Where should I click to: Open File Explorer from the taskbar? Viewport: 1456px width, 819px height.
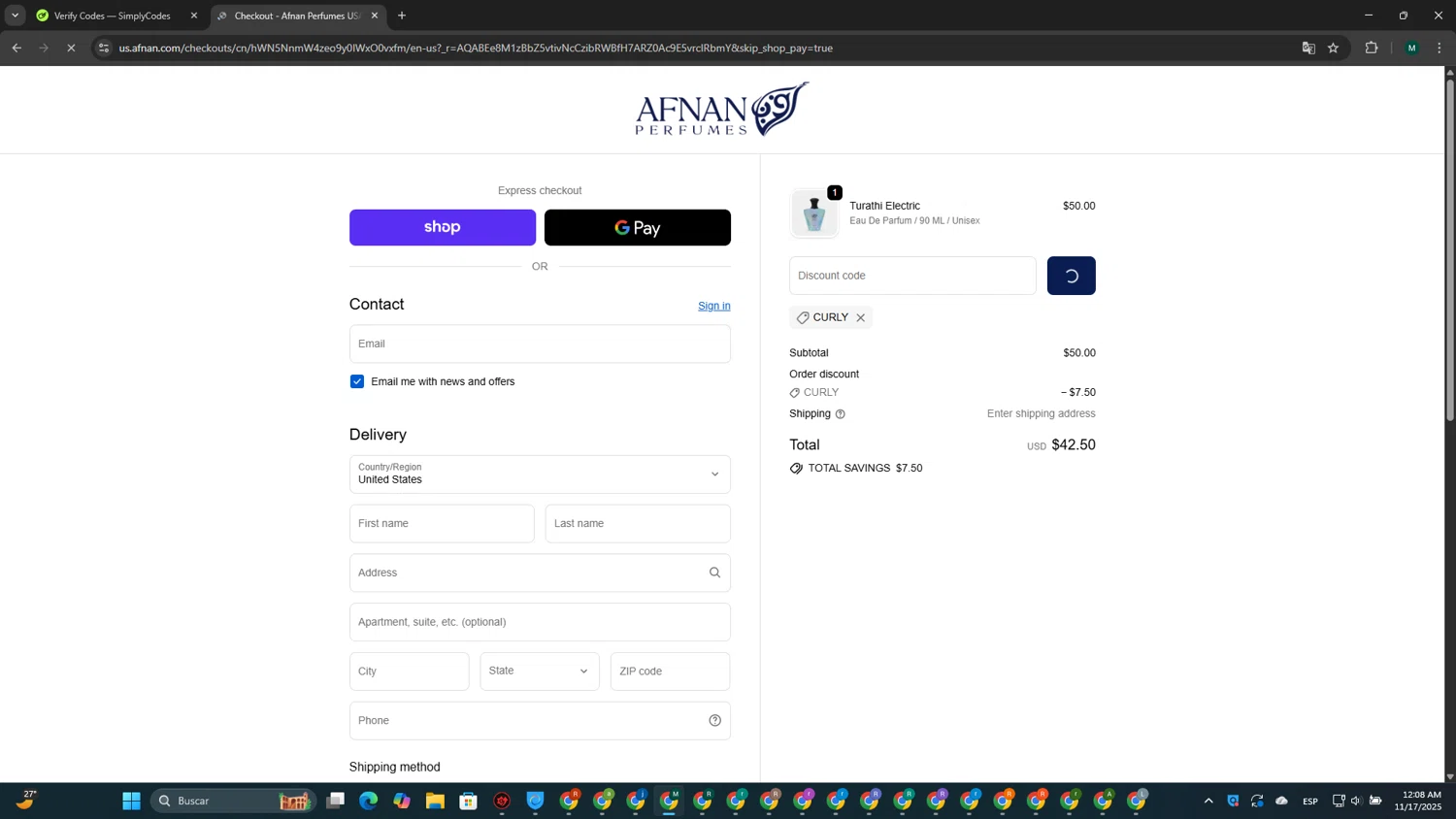point(435,801)
